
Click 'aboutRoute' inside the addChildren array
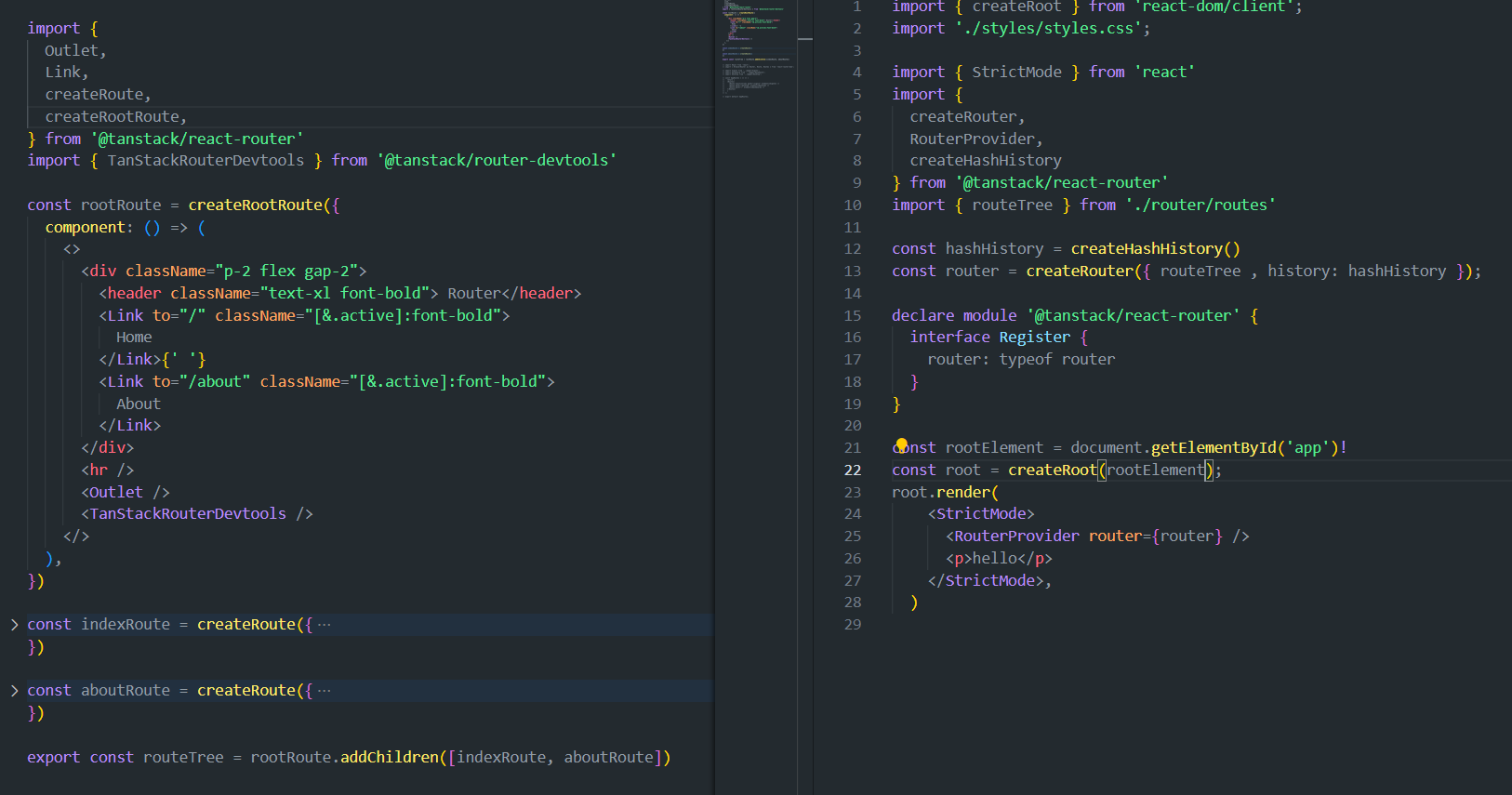[x=609, y=758]
